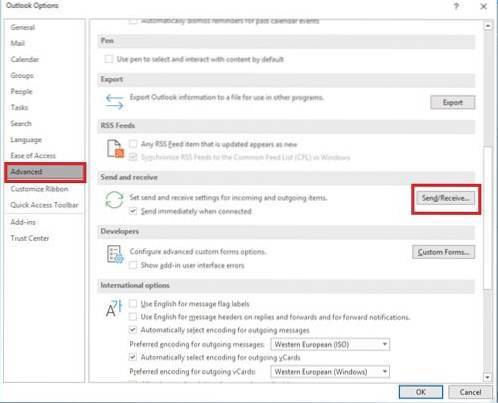Click the International options letter A icon
Image resolution: width=498 pixels, height=403 pixels.
point(114,308)
